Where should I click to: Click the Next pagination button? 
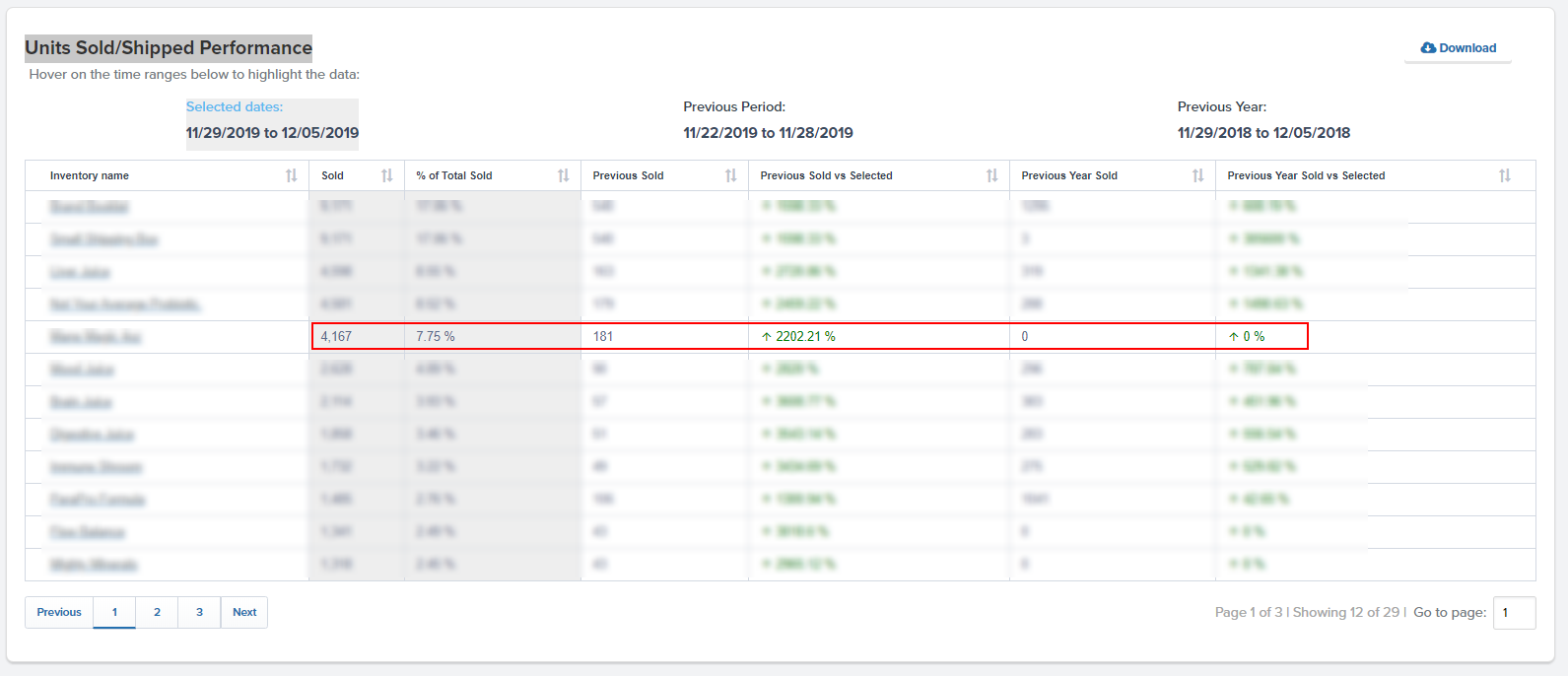[x=244, y=612]
